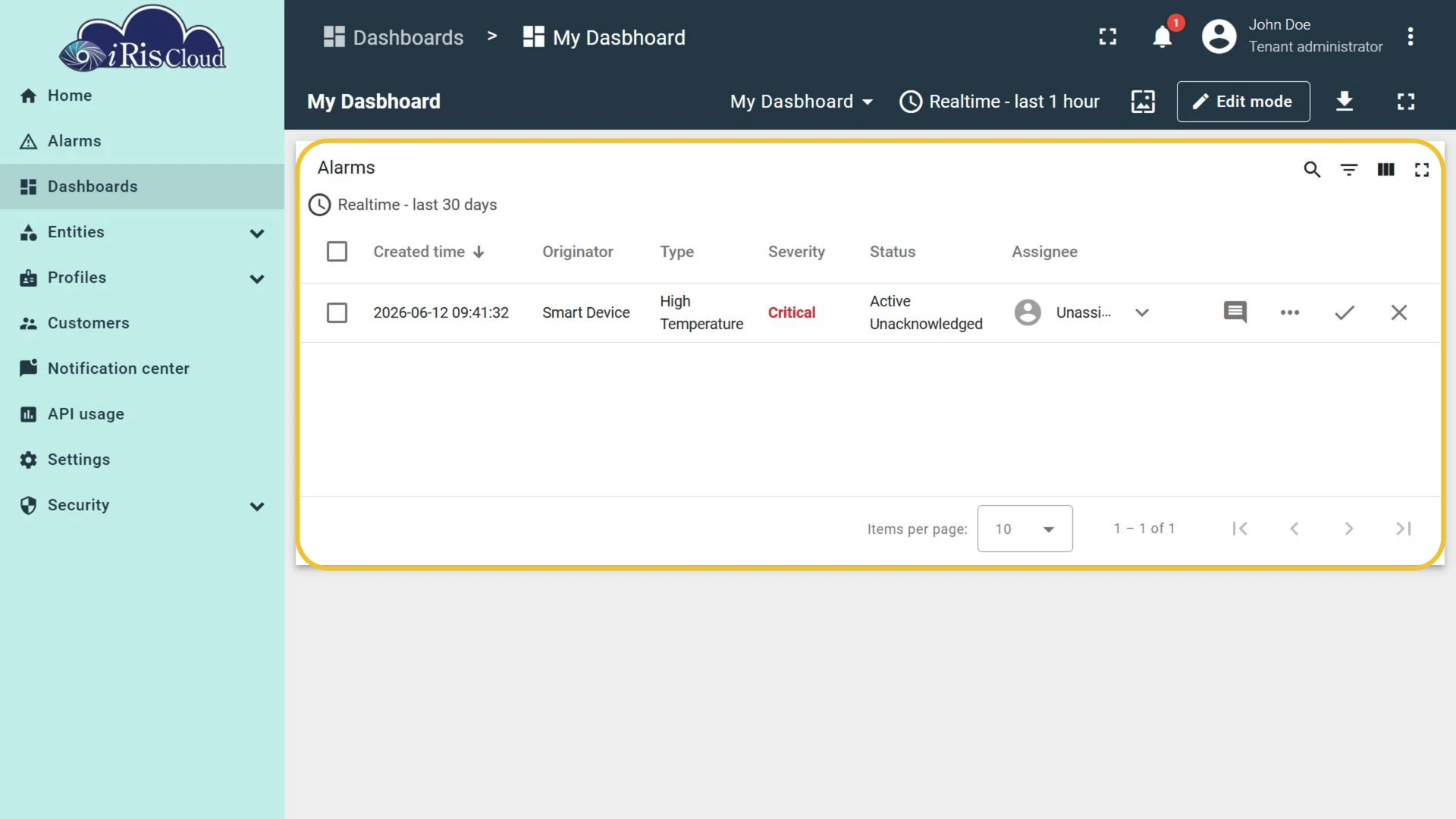Viewport: 1456px width, 819px height.
Task: Open the alarm filter icon
Action: click(1349, 170)
